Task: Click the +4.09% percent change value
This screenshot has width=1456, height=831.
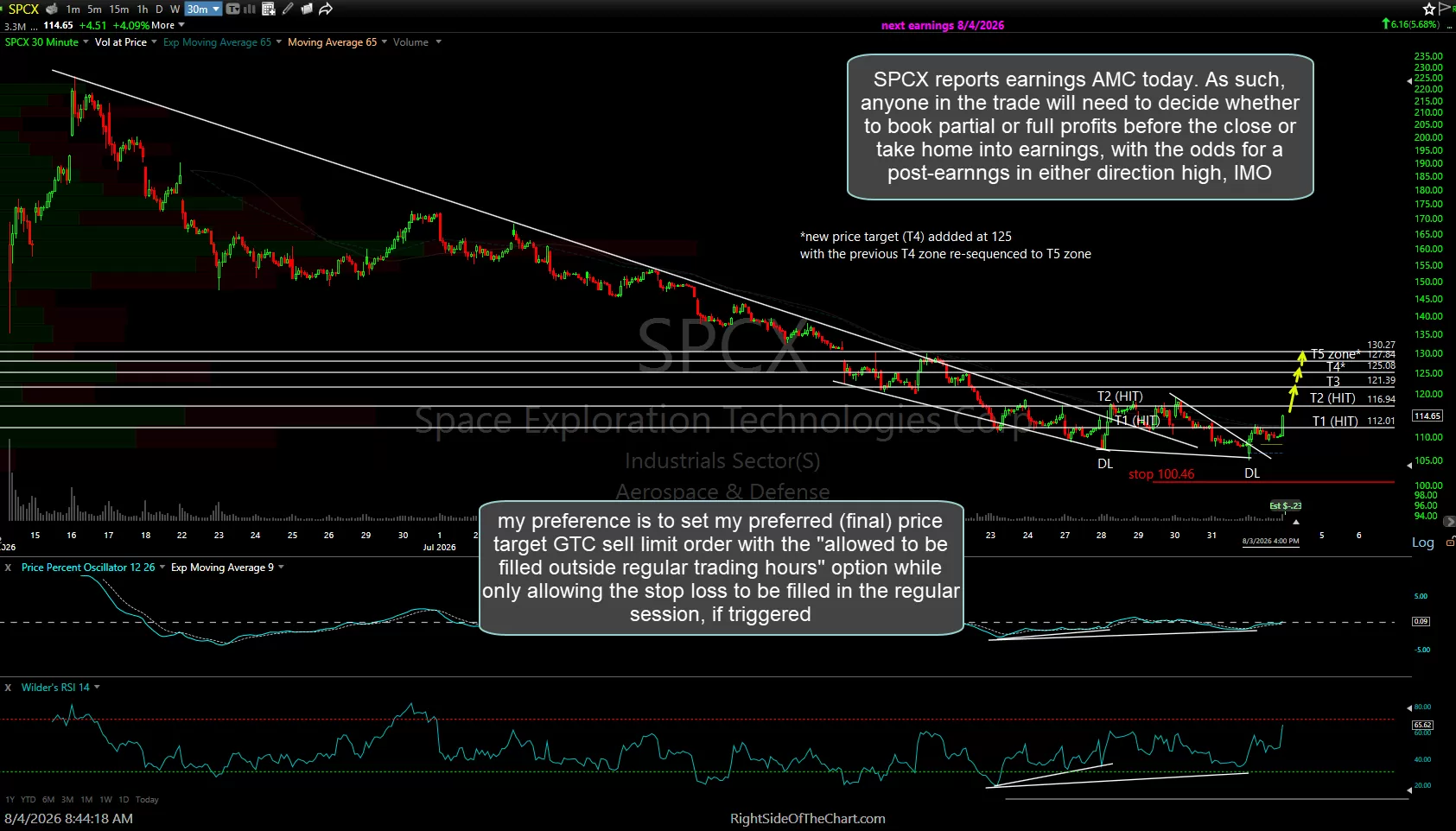Action: (131, 26)
